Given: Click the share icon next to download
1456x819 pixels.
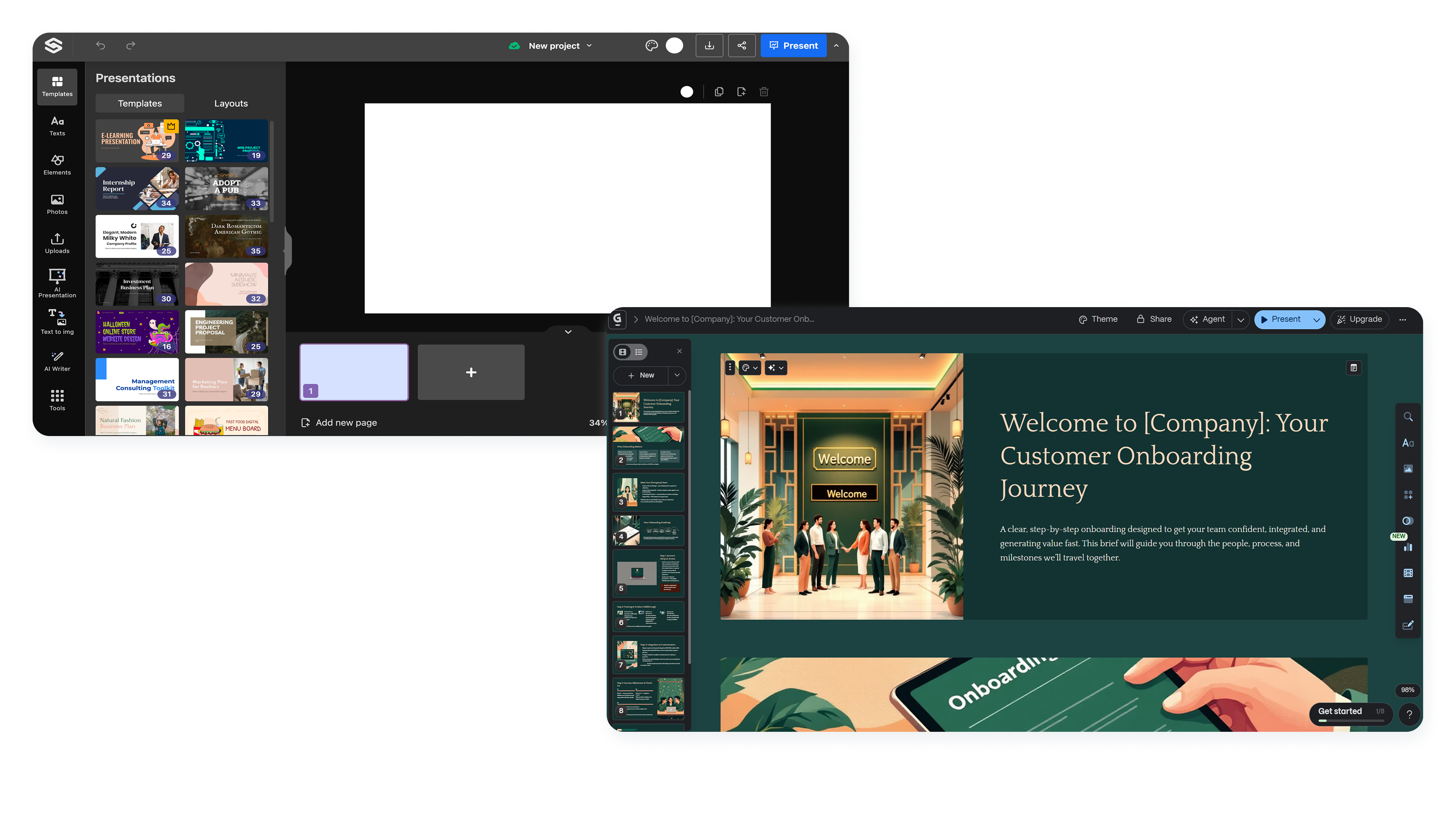Looking at the screenshot, I should 742,46.
